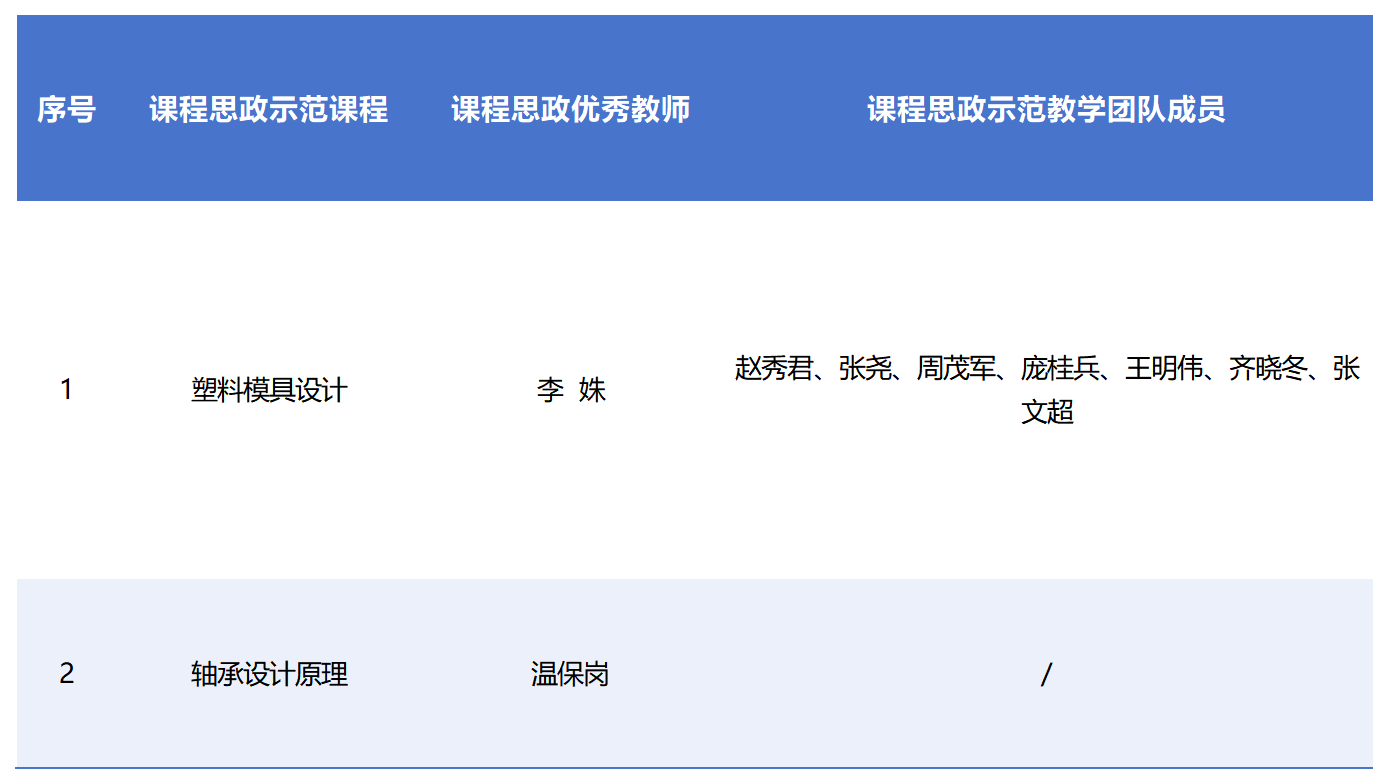The image size is (1388, 784).
Task: Click the 序号 column header
Action: point(66,109)
